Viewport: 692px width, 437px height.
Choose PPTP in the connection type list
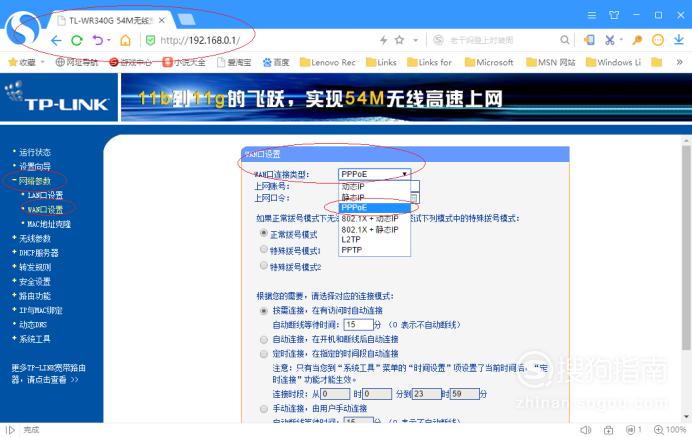(374, 250)
